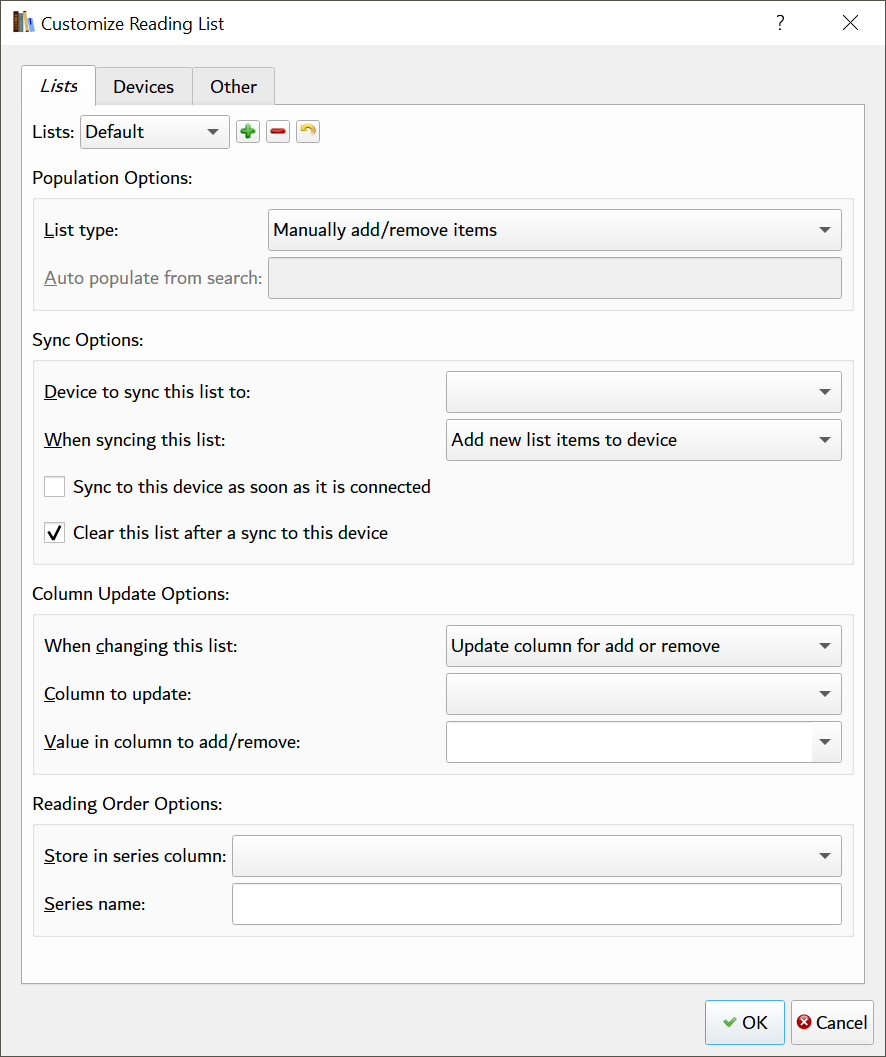Screen dimensions: 886x1057
Task: Open the Lists selection dropdown
Action: pyautogui.click(x=155, y=132)
